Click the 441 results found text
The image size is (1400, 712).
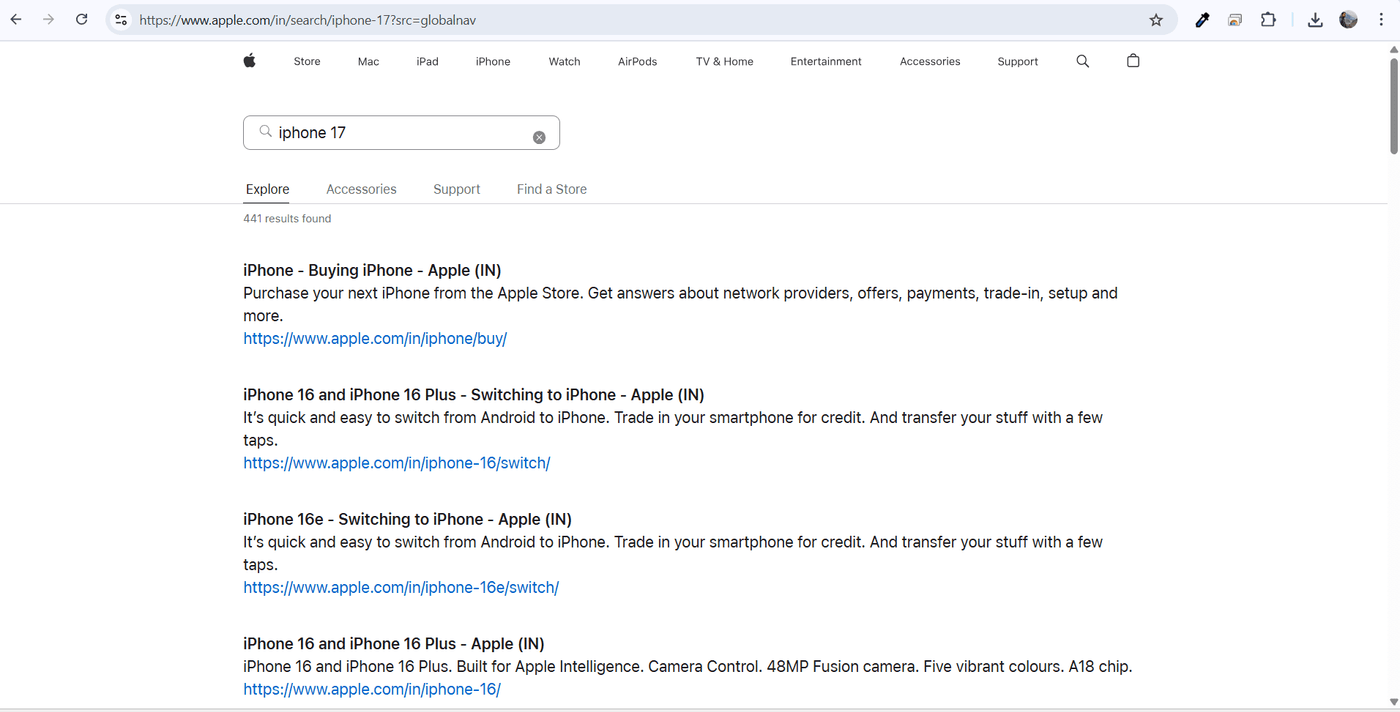pyautogui.click(x=287, y=218)
